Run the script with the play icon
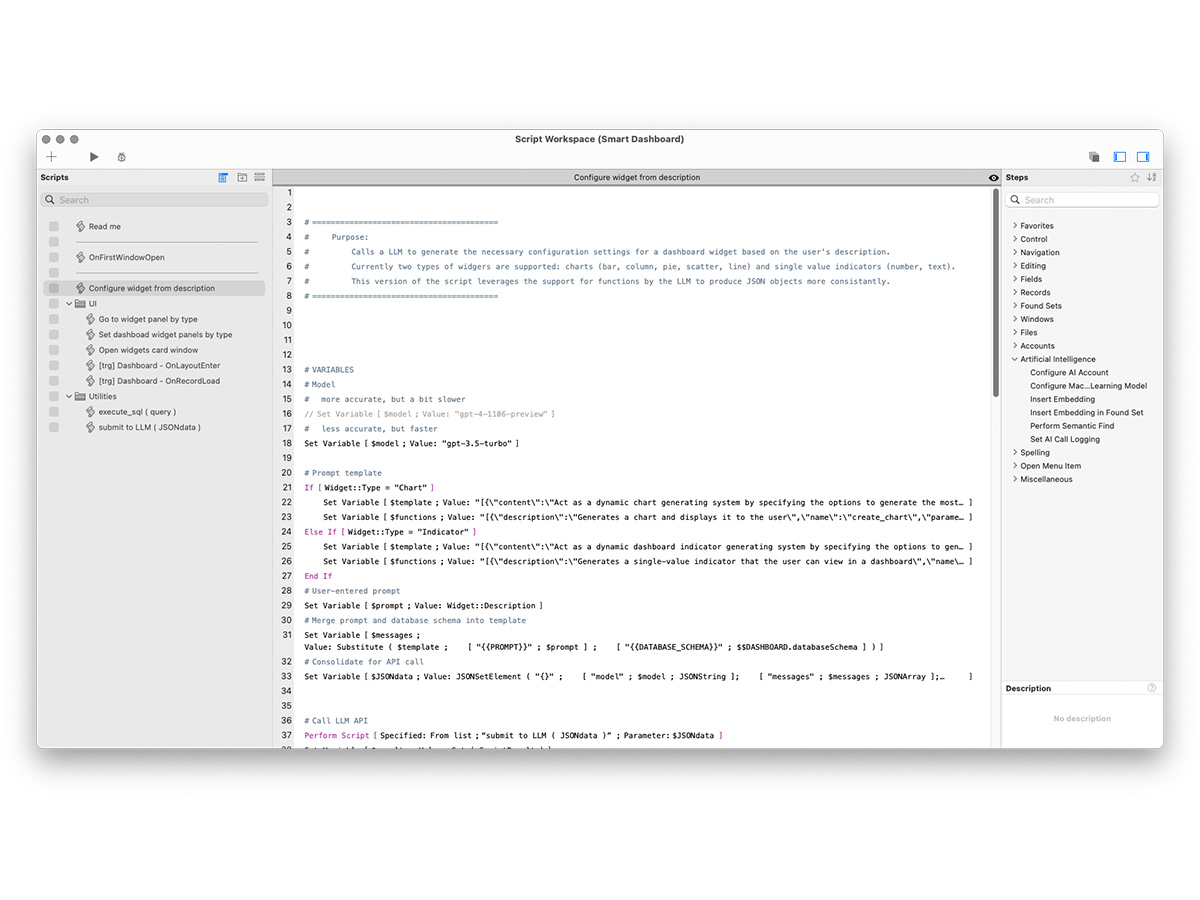This screenshot has height=900, width=1200. (x=94, y=157)
